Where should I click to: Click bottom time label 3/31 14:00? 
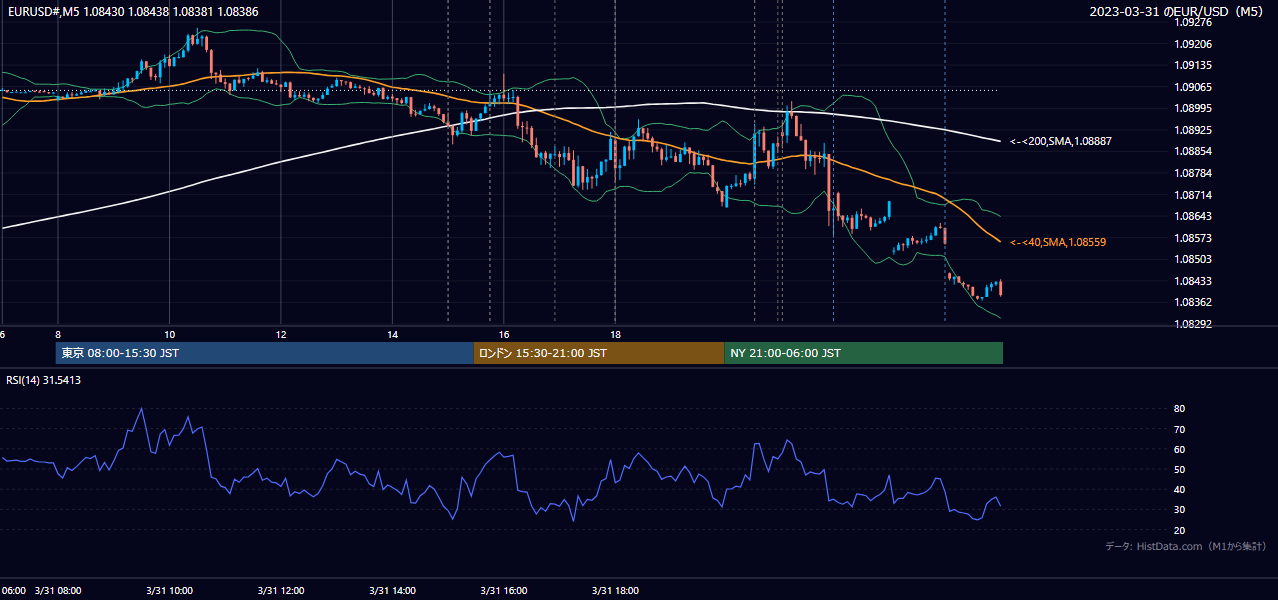click(x=393, y=590)
